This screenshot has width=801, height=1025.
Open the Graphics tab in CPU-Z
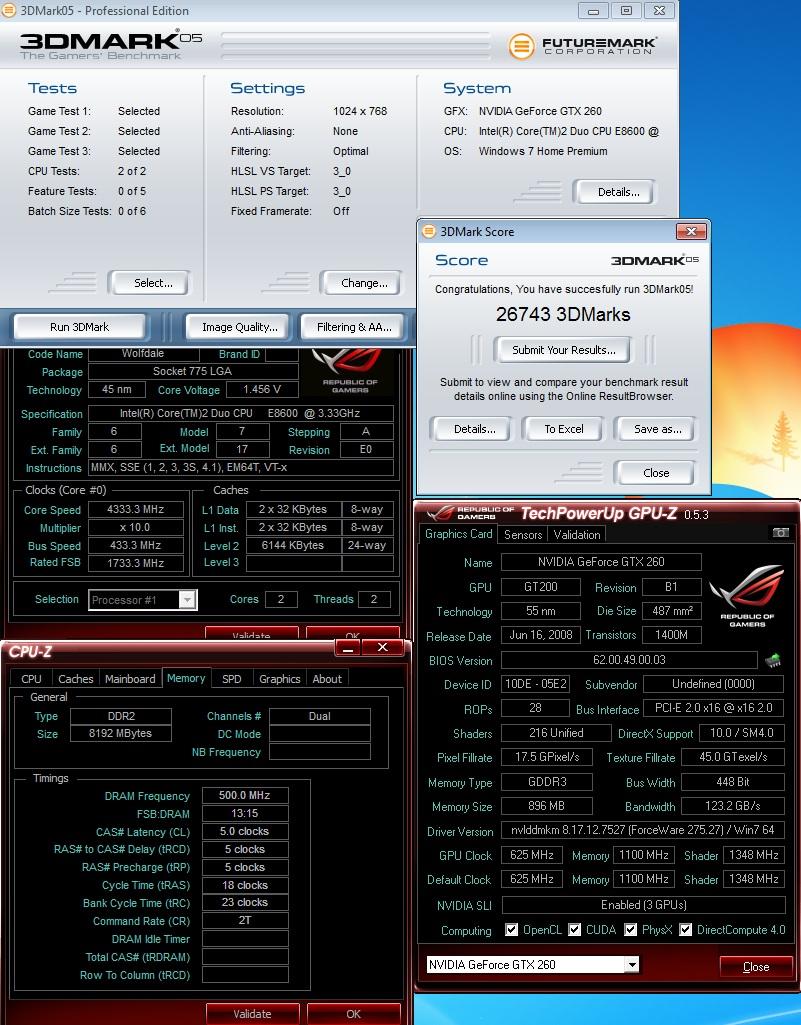pos(280,679)
